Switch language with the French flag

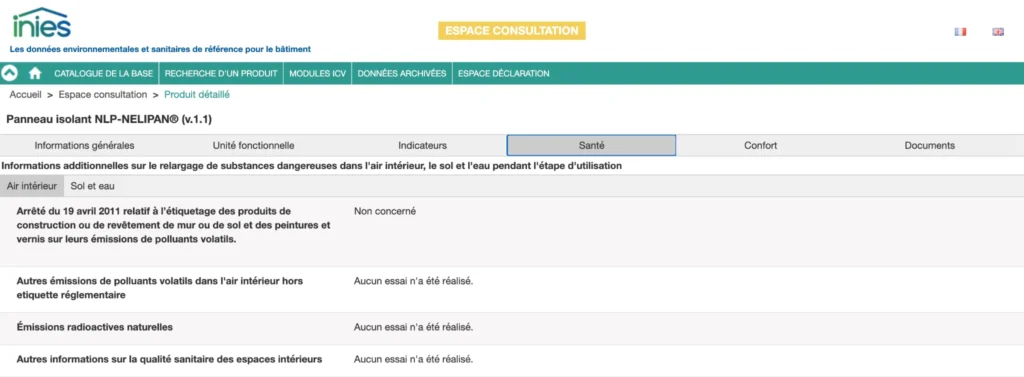coord(960,31)
